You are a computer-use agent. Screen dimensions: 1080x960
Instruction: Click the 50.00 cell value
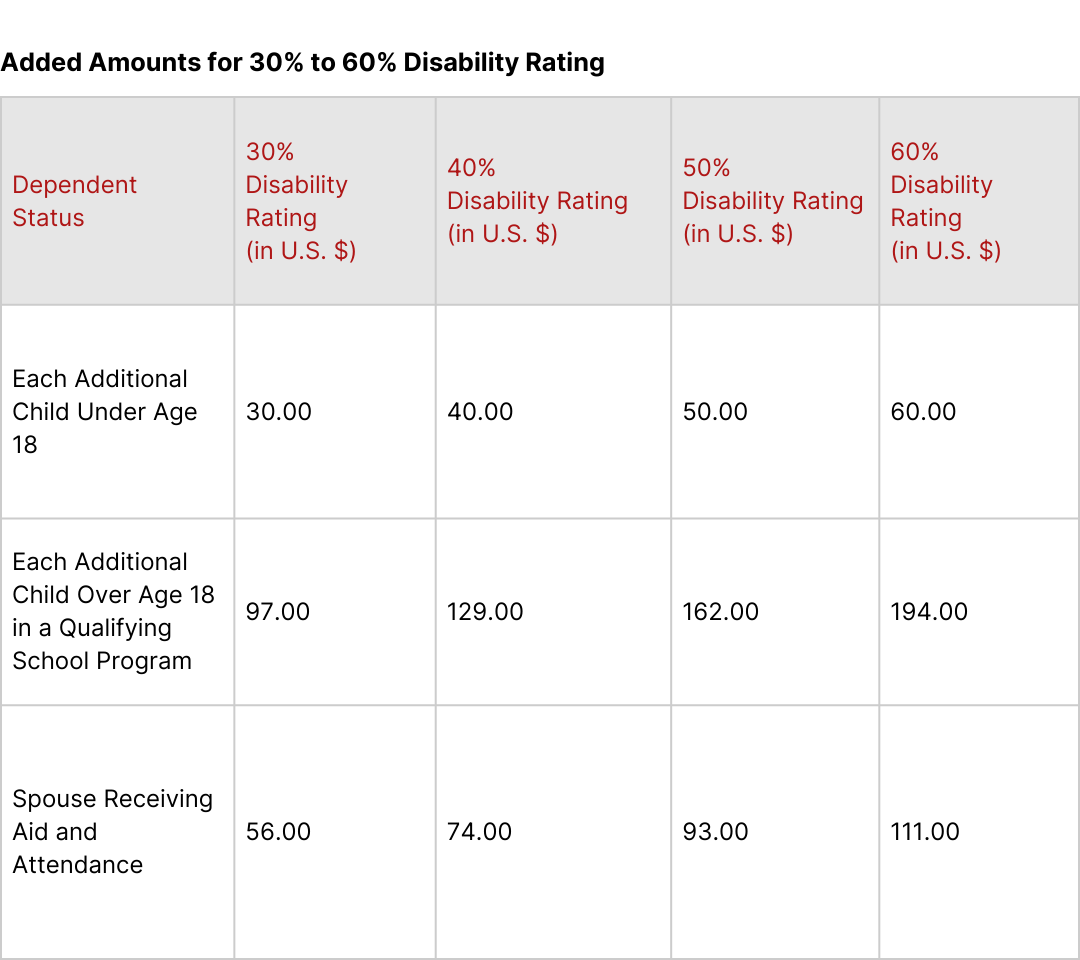click(x=715, y=412)
